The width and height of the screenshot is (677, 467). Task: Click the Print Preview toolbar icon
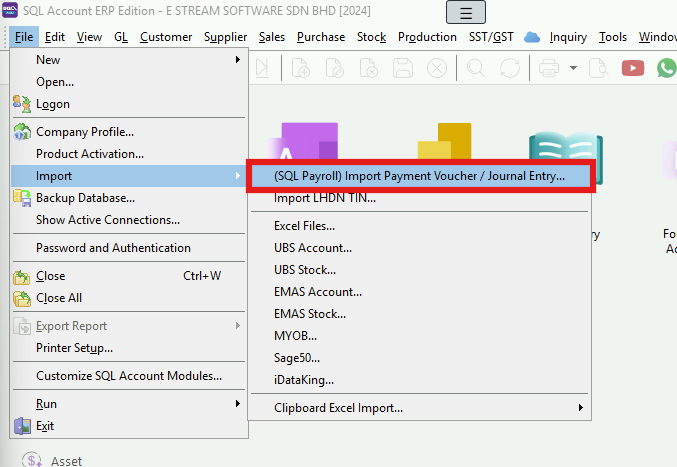(599, 68)
